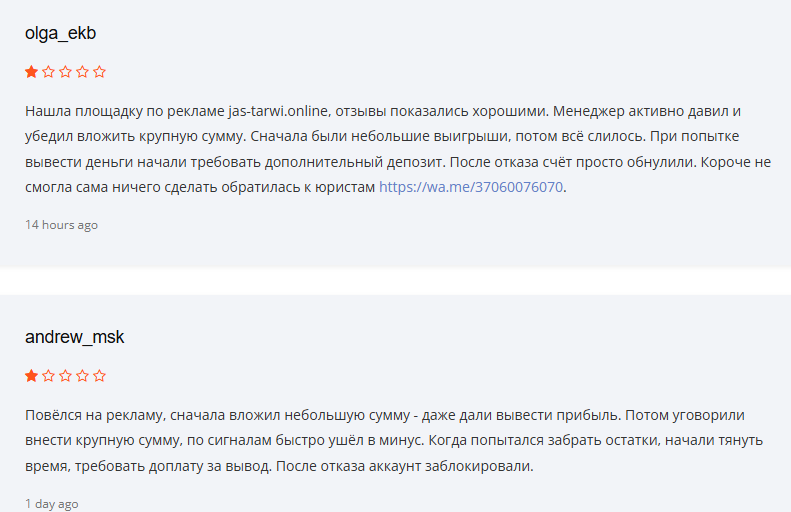
Task: Open the olga_ekb reviewer name
Action: (60, 33)
